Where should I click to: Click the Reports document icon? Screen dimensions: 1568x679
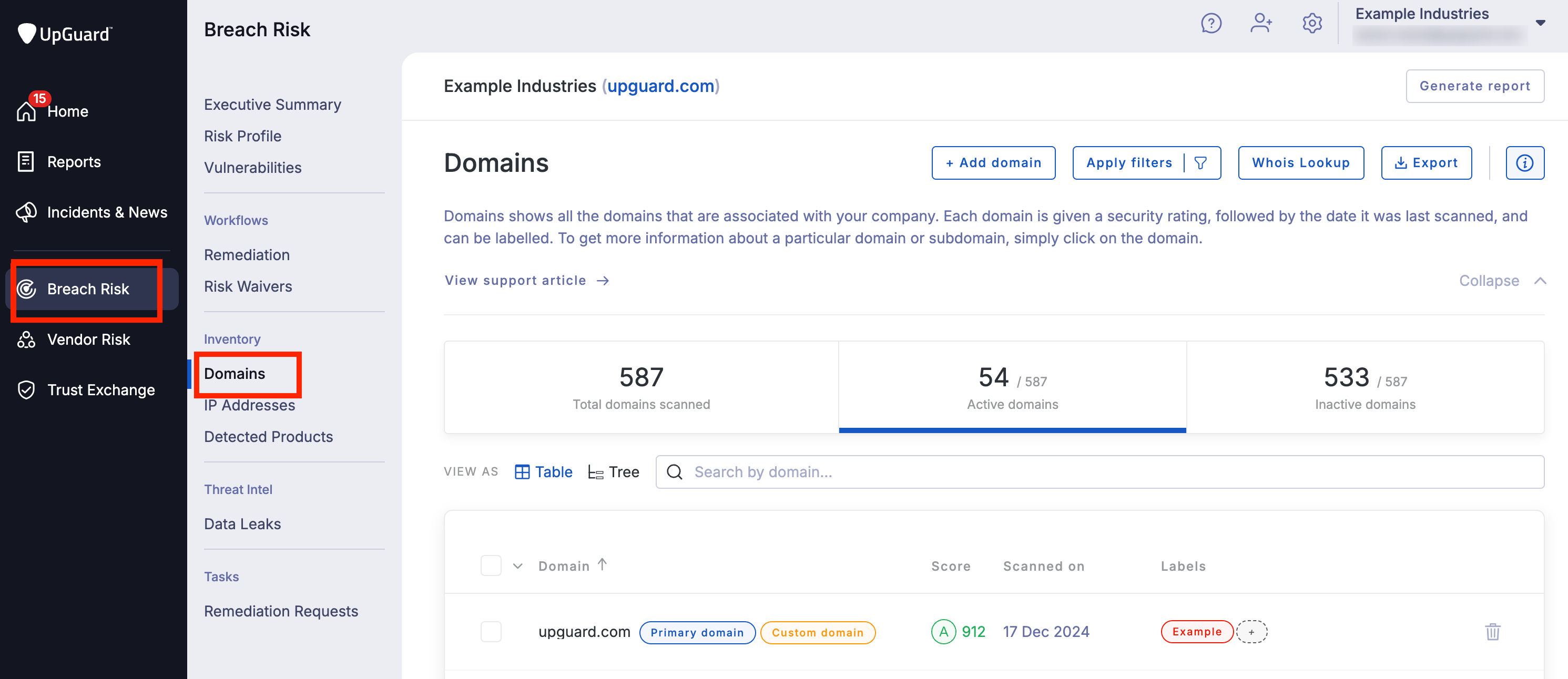click(26, 161)
